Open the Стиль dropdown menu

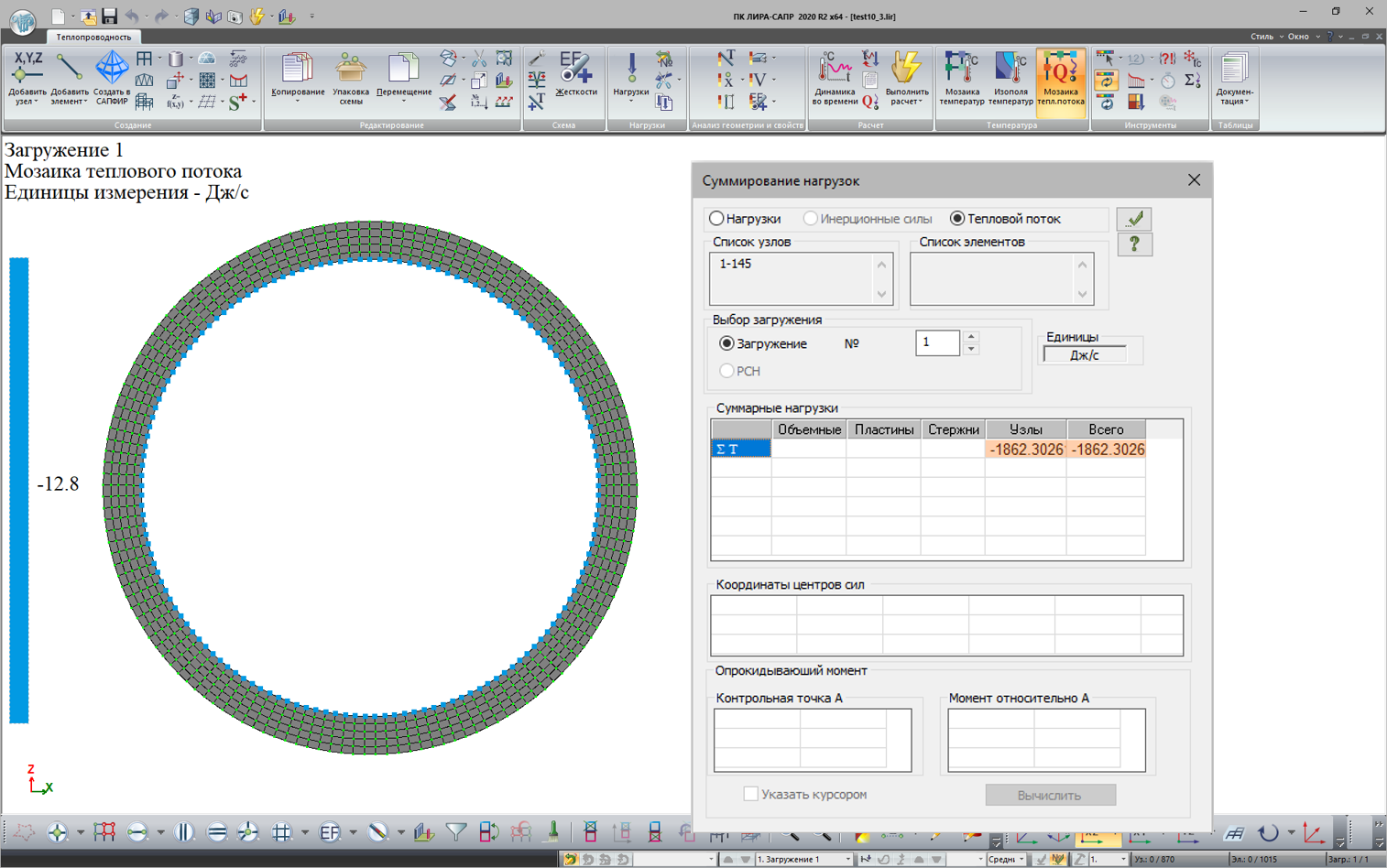point(1266,37)
